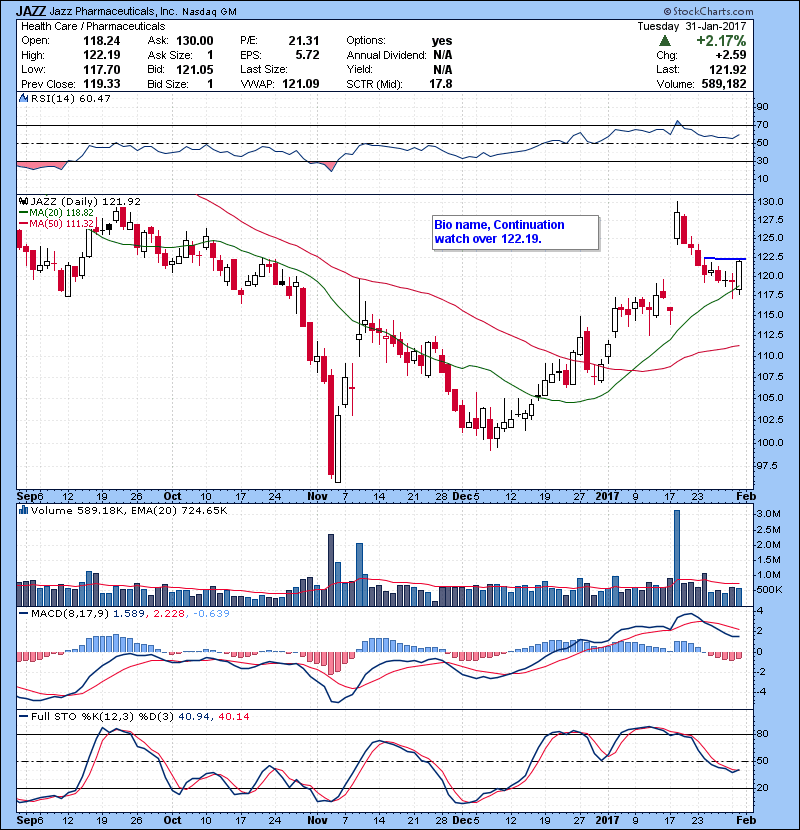Click the JAZZ ticker symbol in the header
800x830 pixels.
31,11
